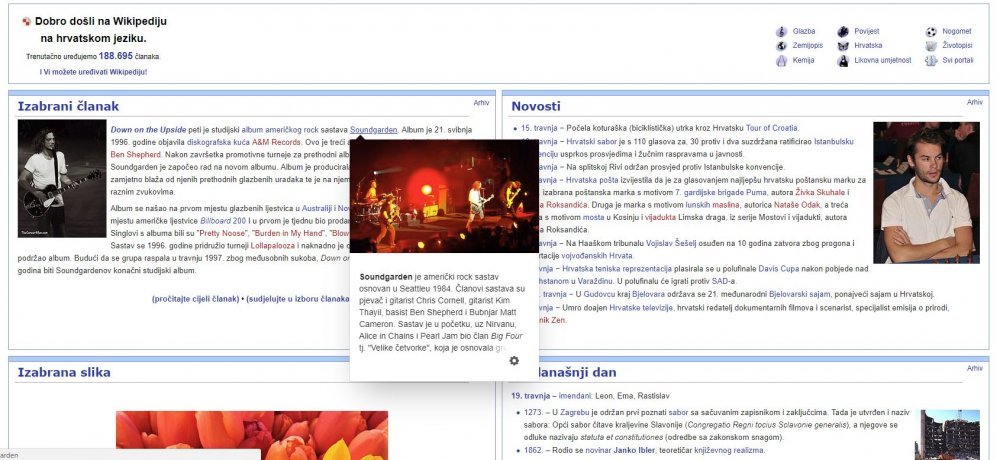Screen dimensions: 1000x460
Task: Click the tulips image under Izabrana slika
Action: 251,435
